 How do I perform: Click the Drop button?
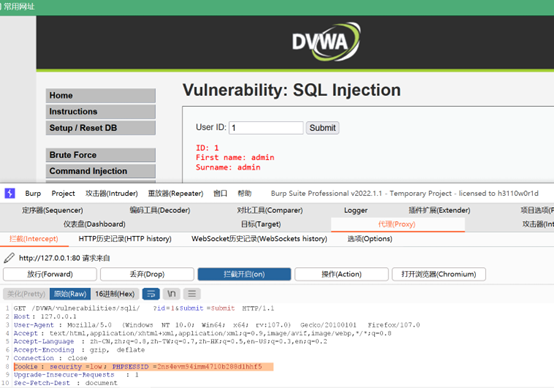[147, 274]
